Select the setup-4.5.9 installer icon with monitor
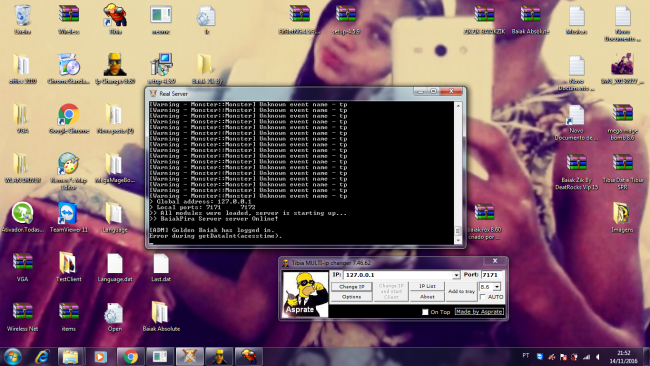The height and width of the screenshot is (366, 650). tap(161, 68)
